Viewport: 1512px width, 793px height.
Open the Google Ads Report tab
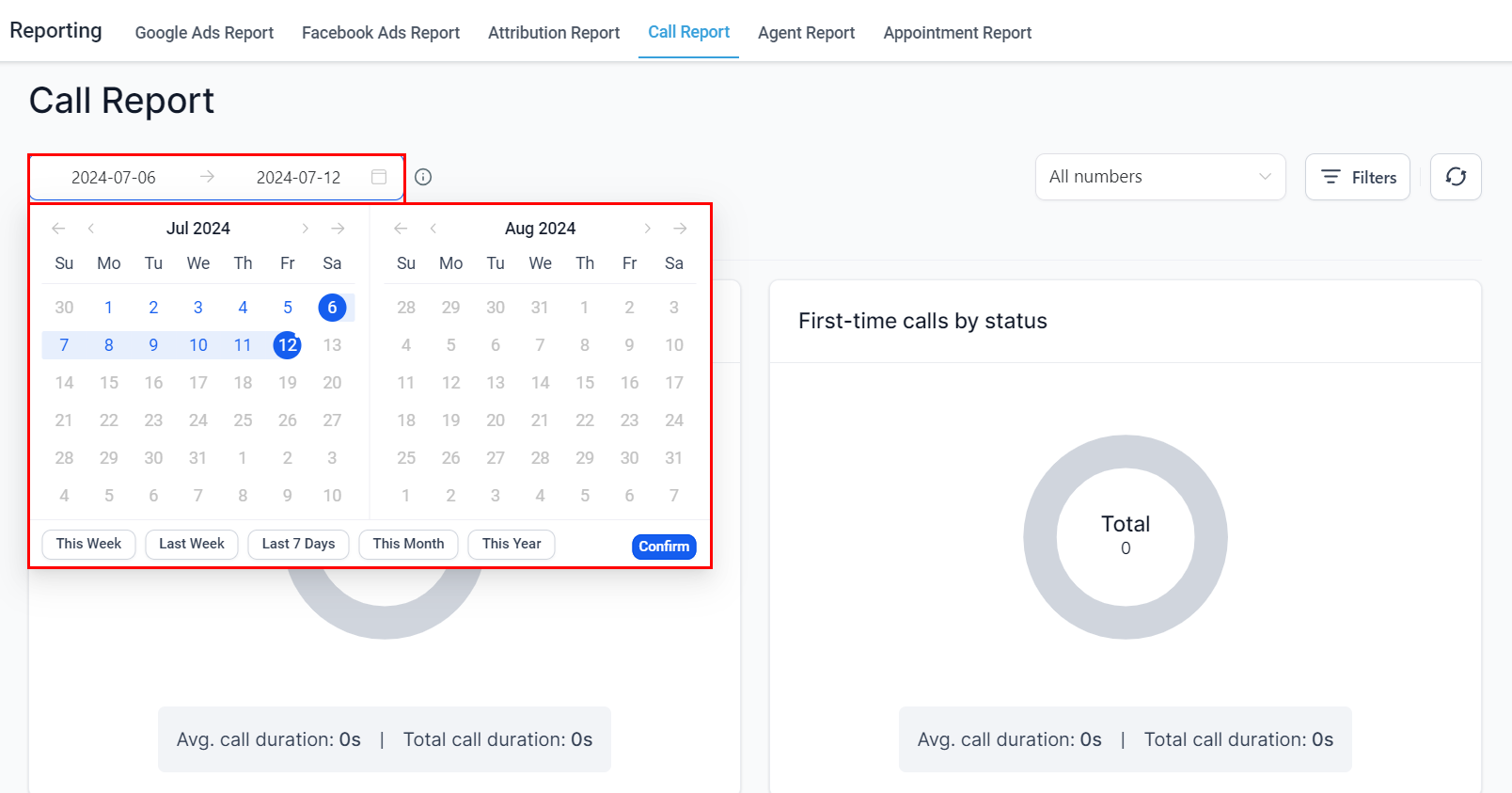204,33
